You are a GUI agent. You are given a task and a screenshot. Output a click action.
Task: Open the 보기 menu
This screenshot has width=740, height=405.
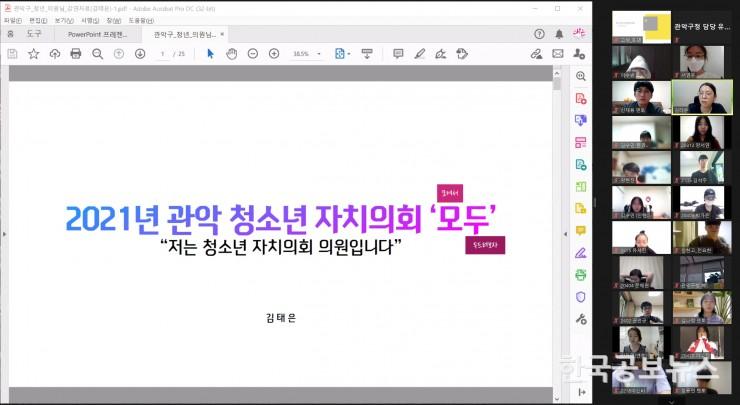coord(64,21)
